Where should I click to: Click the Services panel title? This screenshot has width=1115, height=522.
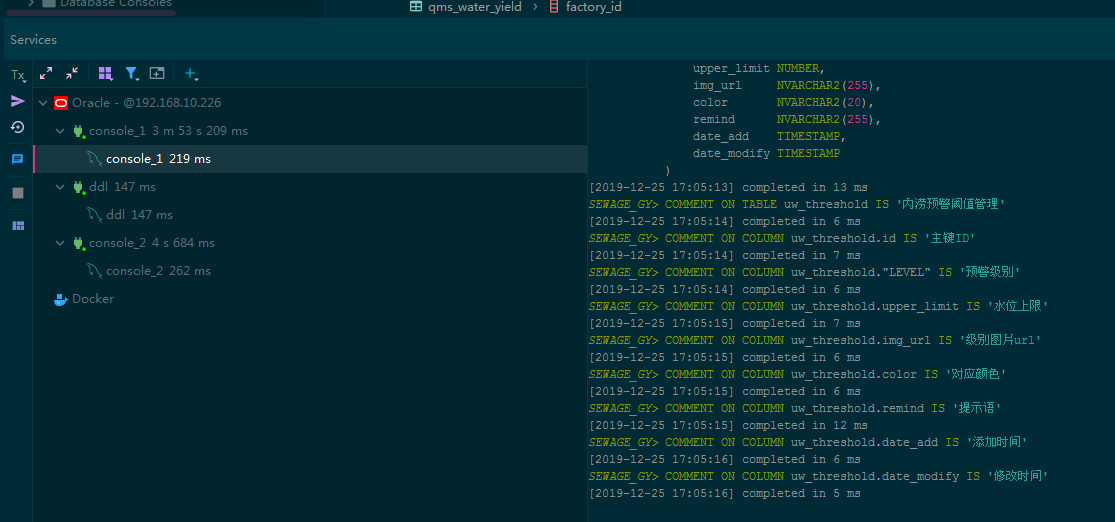(x=33, y=40)
